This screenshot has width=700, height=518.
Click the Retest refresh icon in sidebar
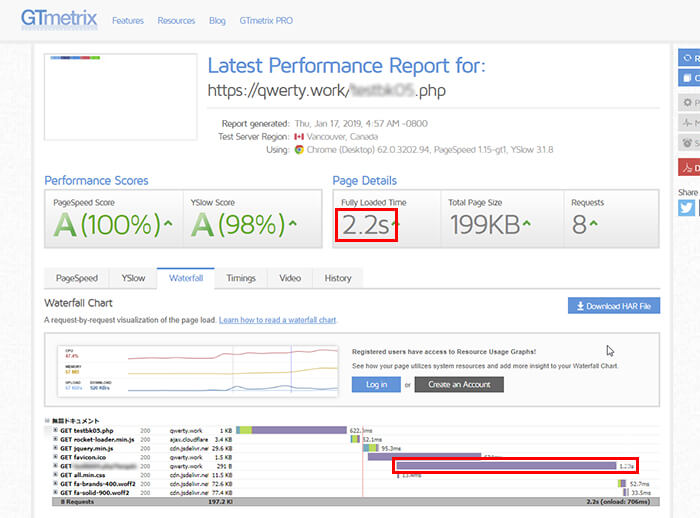[x=688, y=58]
